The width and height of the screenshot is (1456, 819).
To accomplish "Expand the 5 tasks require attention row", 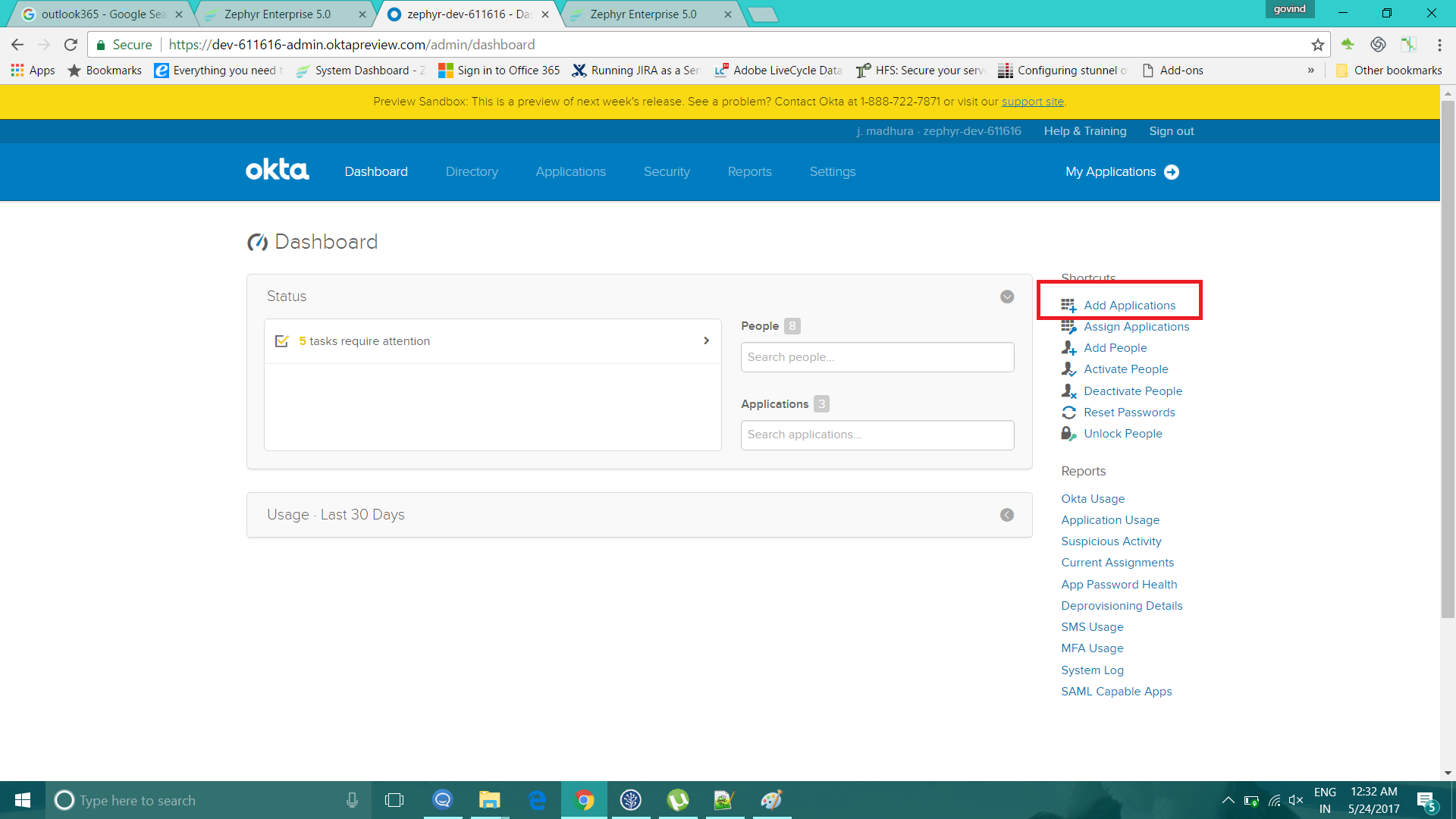I will [x=706, y=341].
